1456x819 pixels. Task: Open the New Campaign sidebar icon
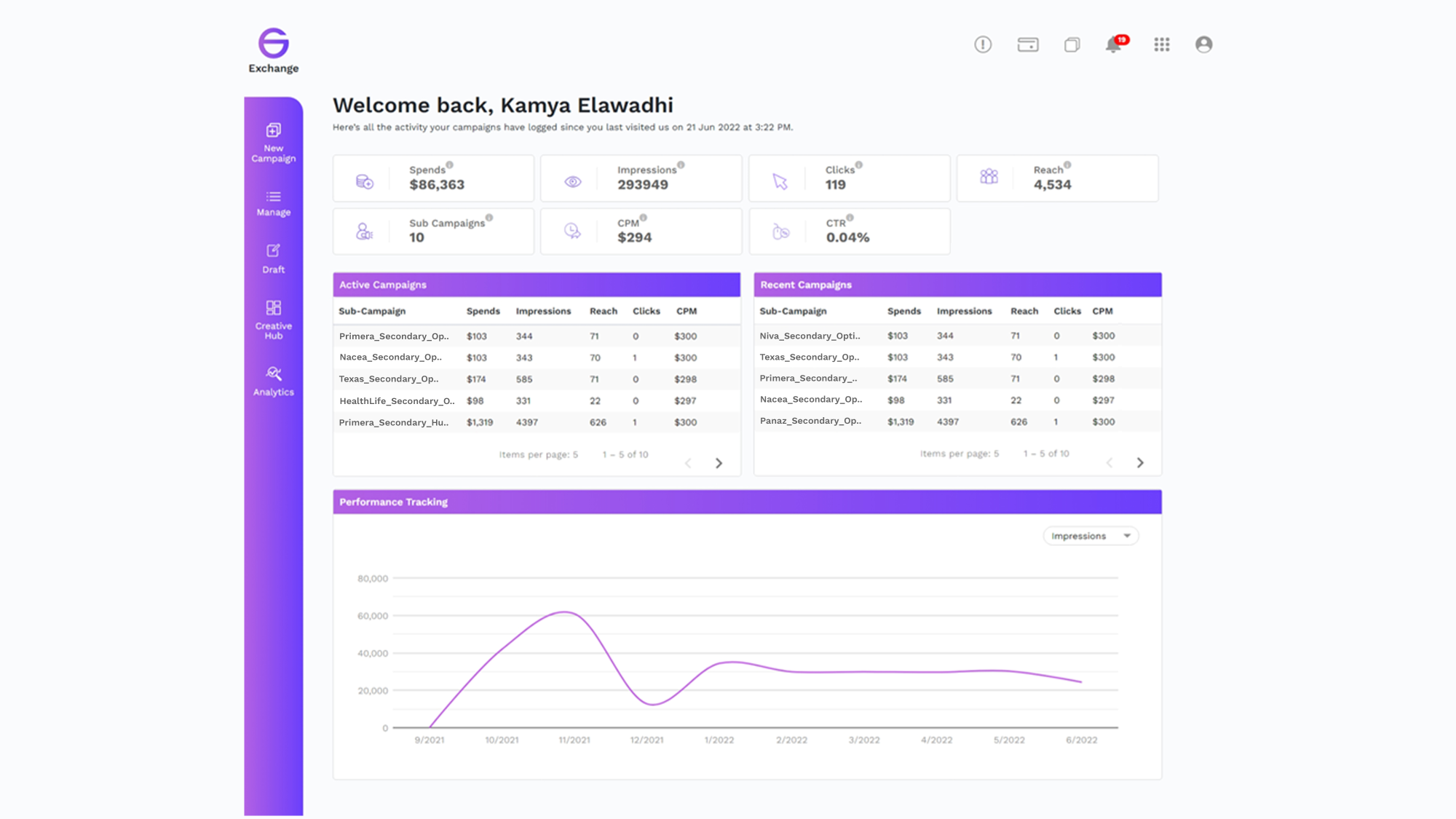[x=273, y=141]
